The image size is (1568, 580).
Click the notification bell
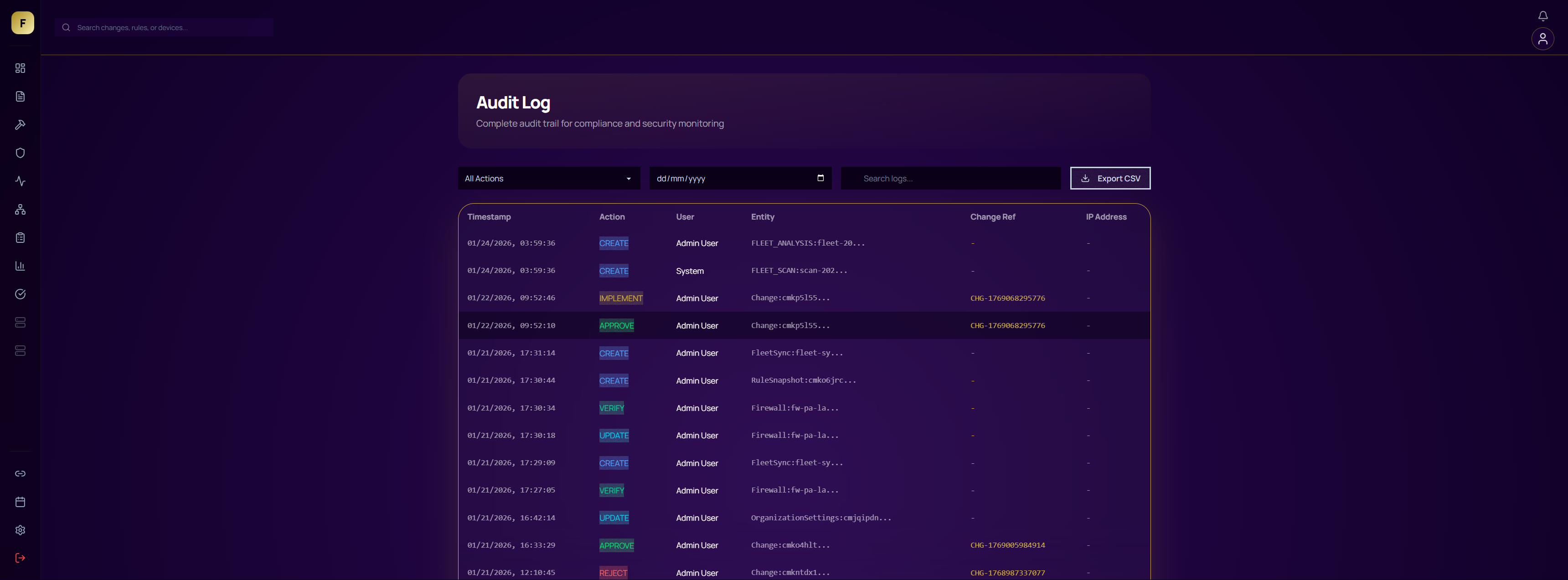point(1543,16)
